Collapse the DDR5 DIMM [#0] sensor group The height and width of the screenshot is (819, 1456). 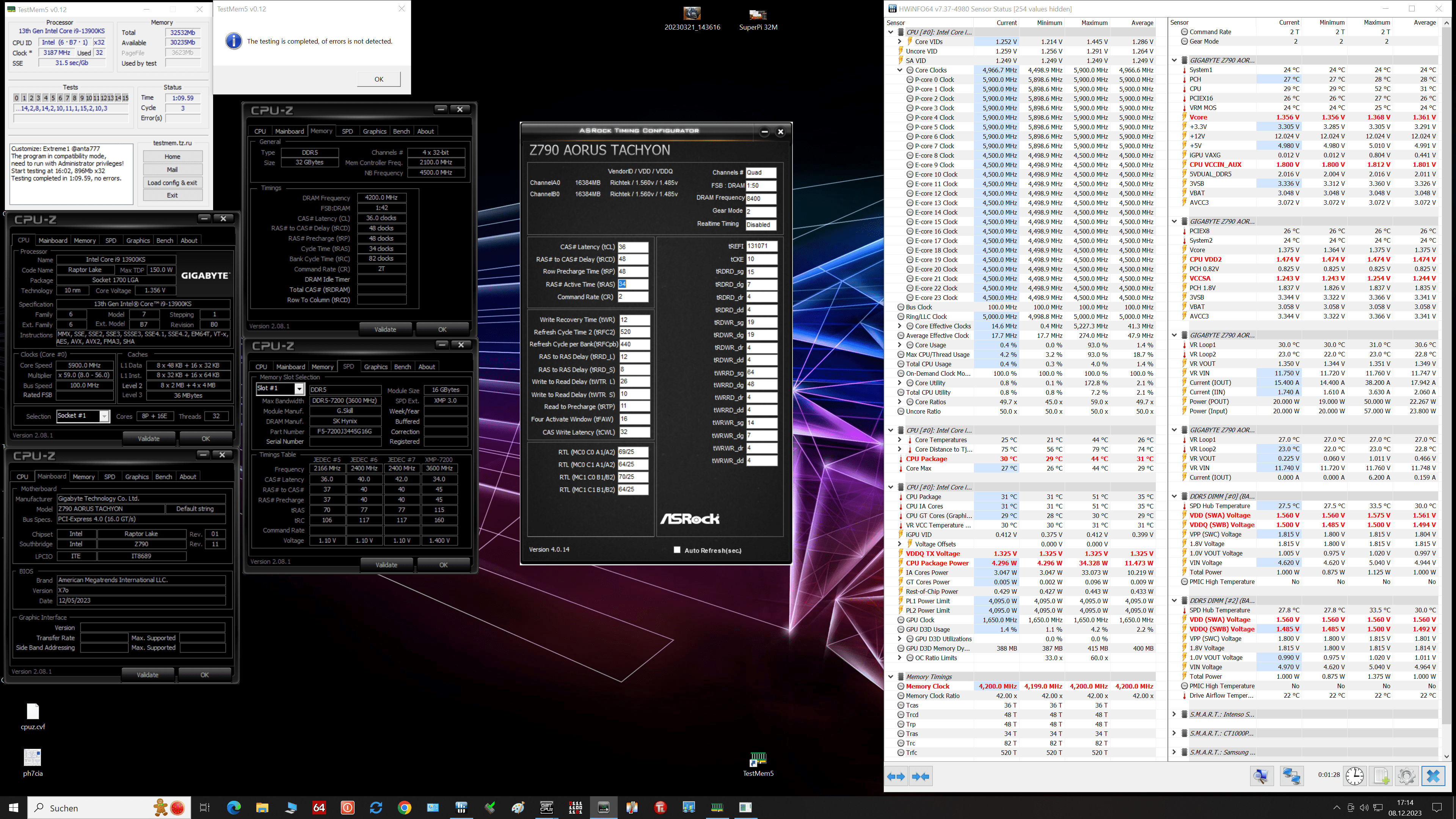(x=1175, y=496)
